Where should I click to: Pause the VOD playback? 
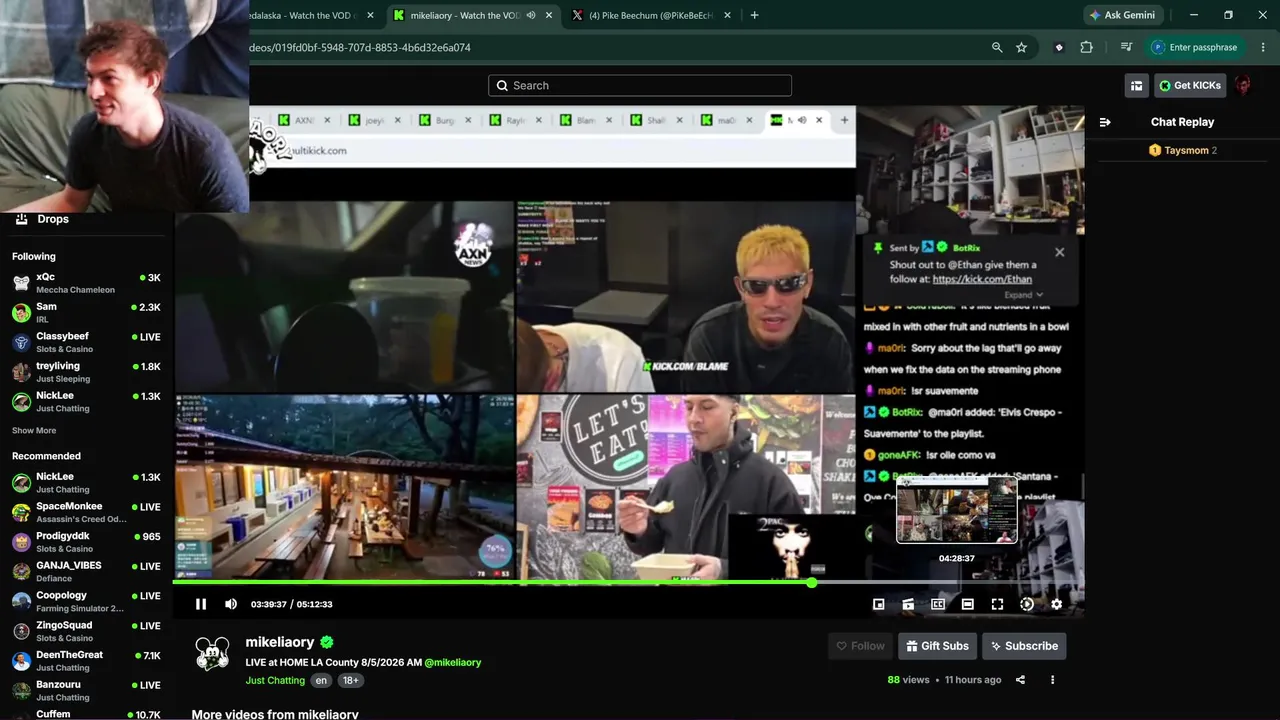coord(201,604)
